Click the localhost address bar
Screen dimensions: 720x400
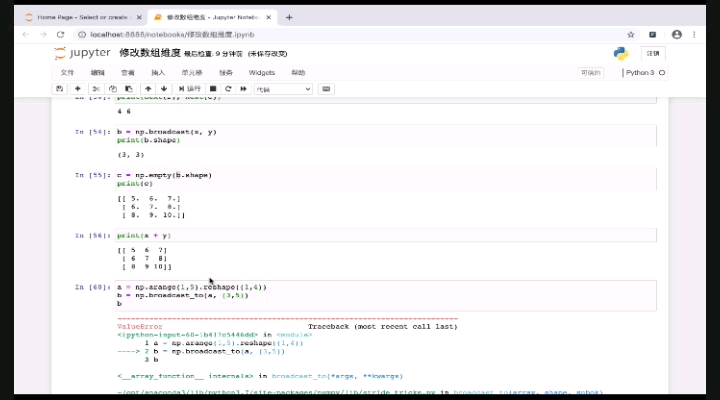click(x=349, y=34)
